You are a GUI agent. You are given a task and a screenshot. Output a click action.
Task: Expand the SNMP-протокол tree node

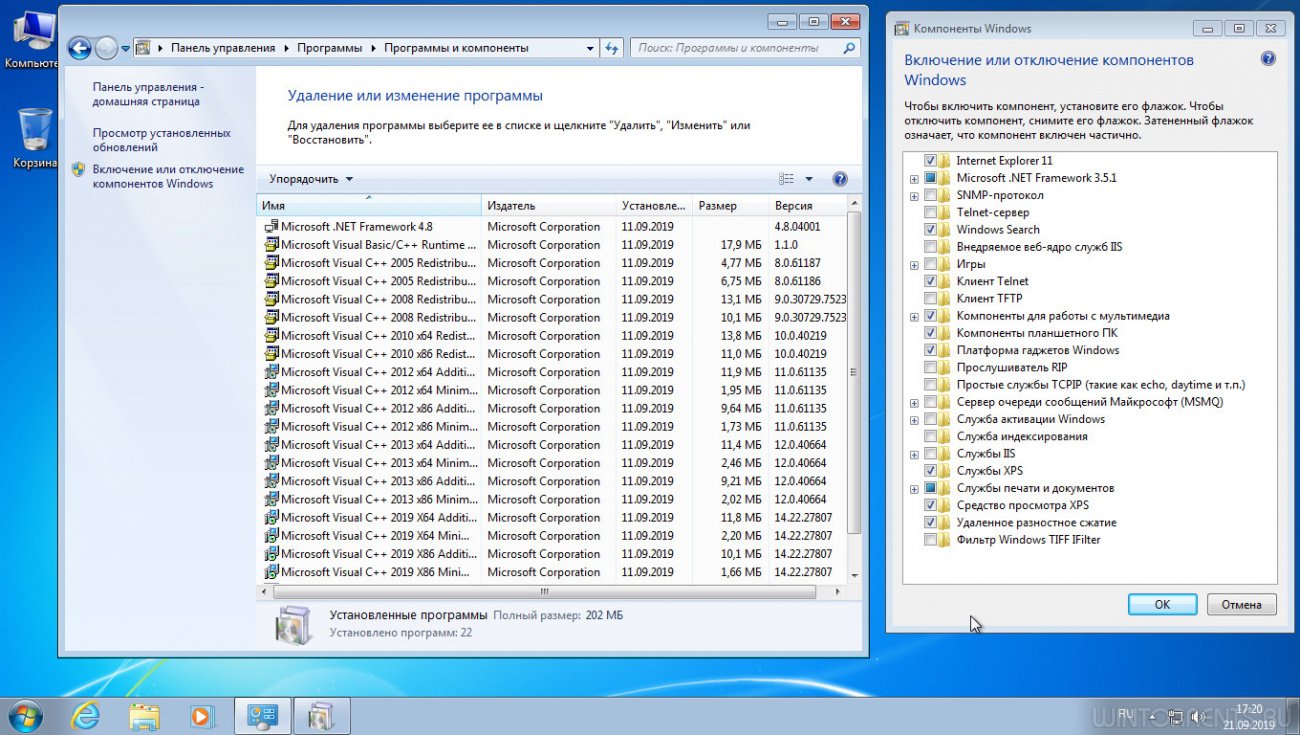pyautogui.click(x=914, y=196)
